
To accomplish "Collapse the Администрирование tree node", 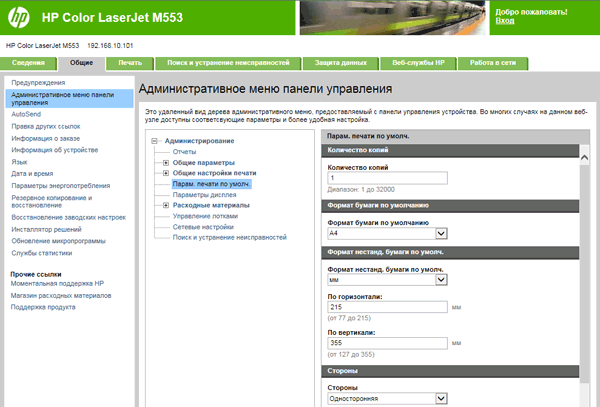I will tap(155, 141).
